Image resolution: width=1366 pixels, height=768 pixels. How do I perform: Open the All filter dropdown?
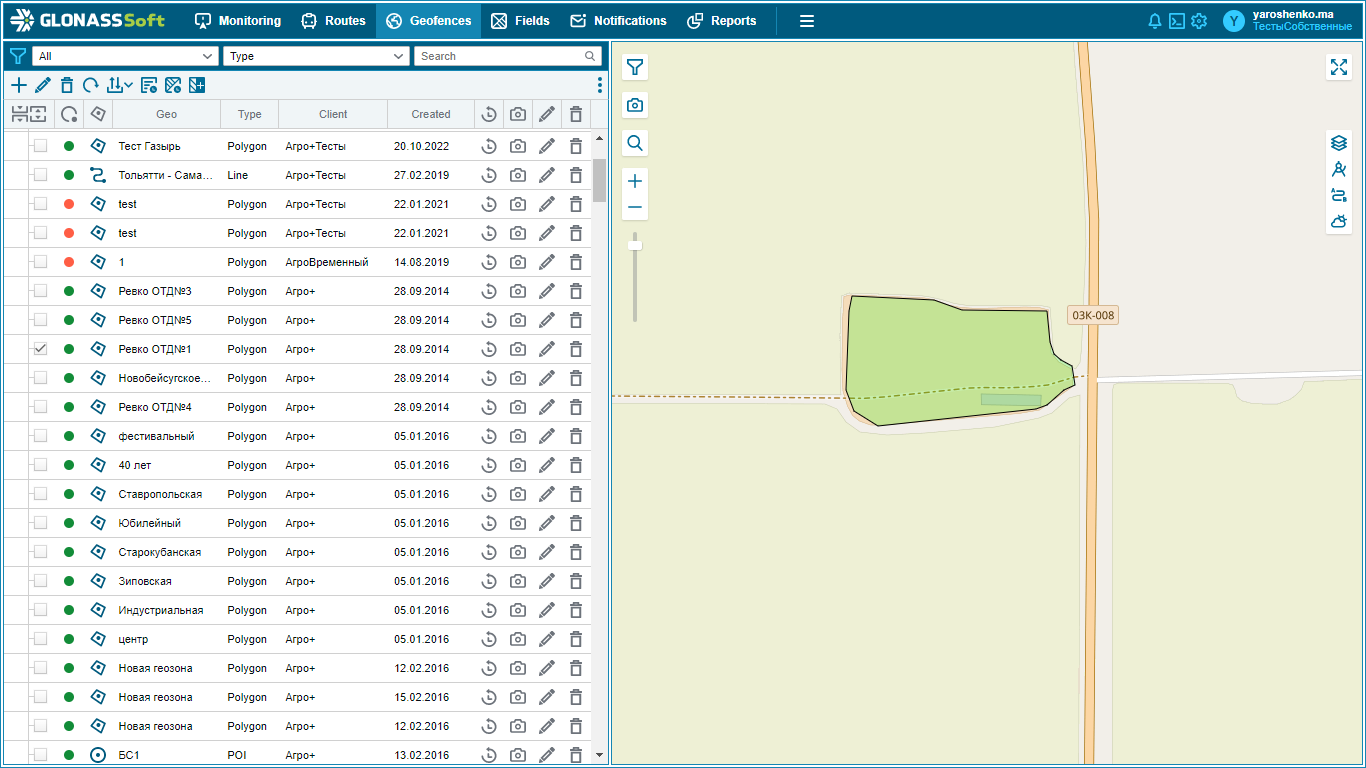tap(125, 56)
